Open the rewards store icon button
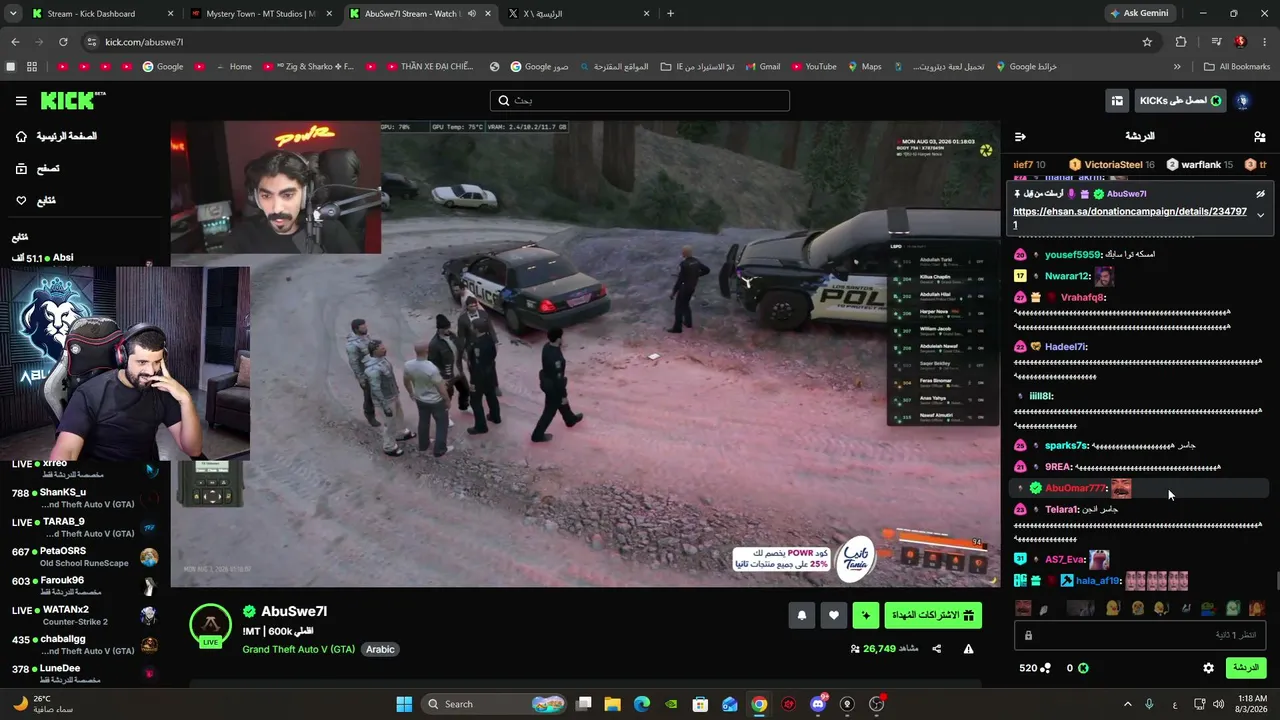 pos(1117,101)
